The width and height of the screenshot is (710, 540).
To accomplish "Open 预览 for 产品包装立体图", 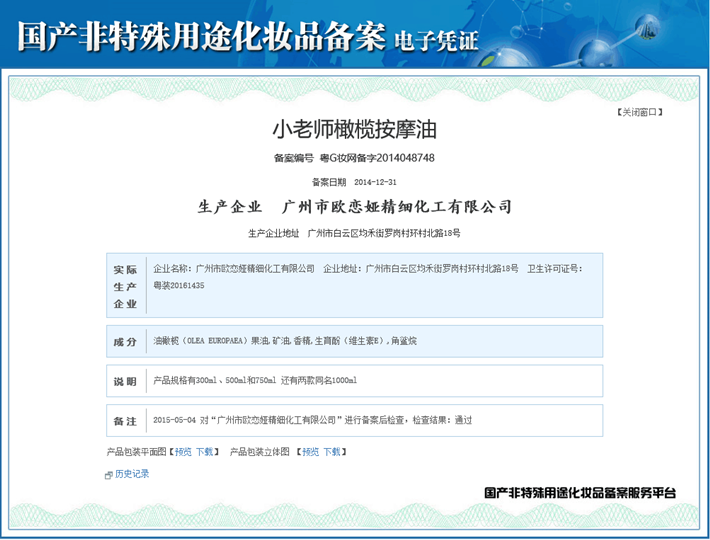I will pyautogui.click(x=311, y=452).
